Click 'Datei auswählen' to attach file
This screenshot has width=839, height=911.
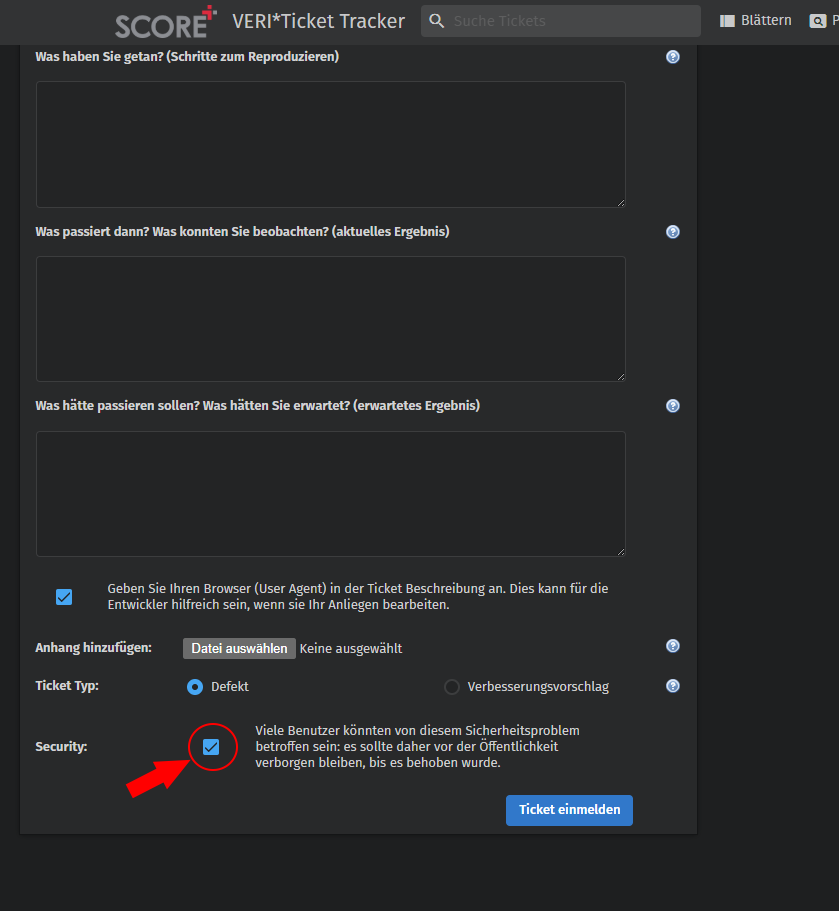(239, 648)
